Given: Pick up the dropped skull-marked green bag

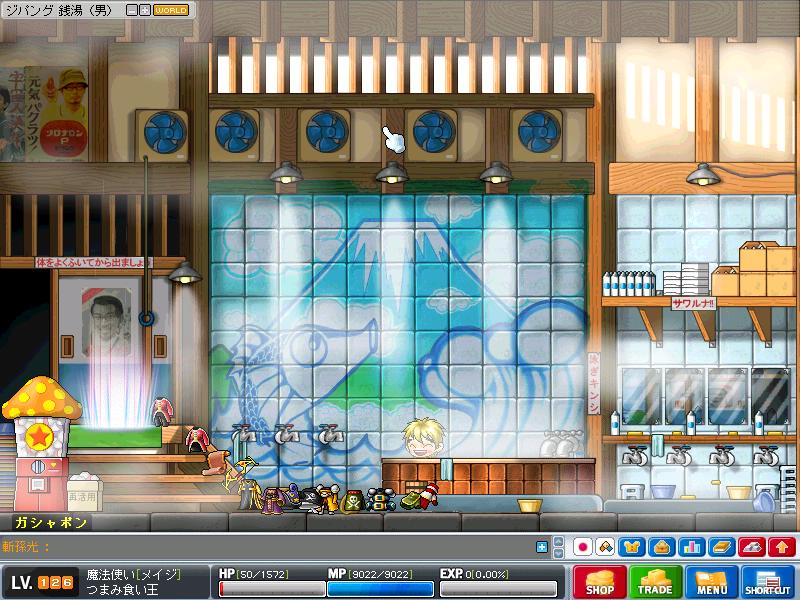Looking at the screenshot, I should point(353,501).
